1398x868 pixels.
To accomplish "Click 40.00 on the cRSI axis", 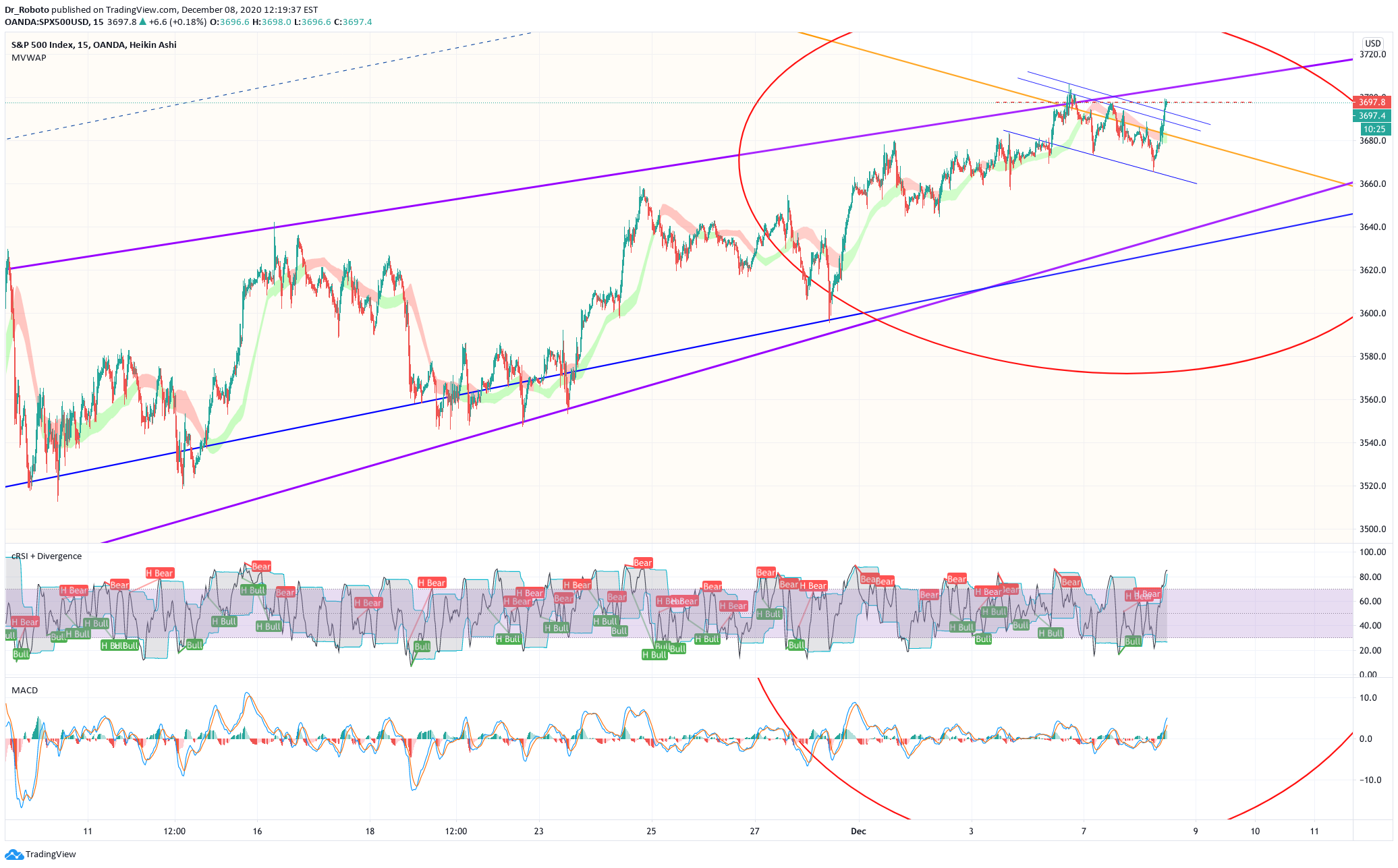I will [1370, 626].
